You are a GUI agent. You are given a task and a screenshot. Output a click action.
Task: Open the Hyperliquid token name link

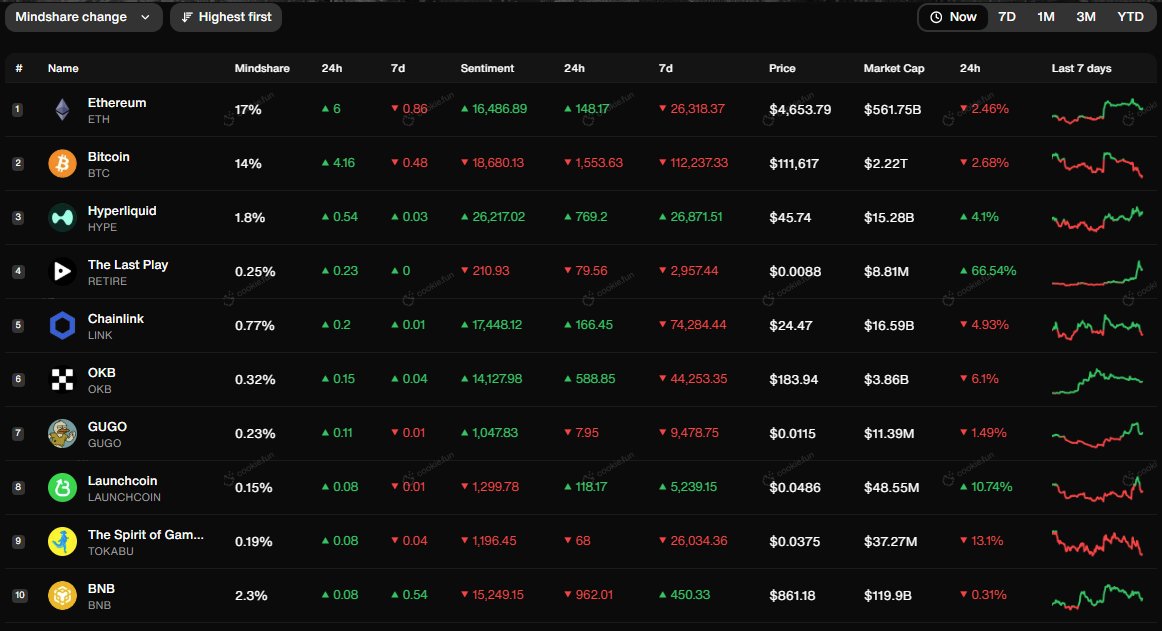pos(122,211)
